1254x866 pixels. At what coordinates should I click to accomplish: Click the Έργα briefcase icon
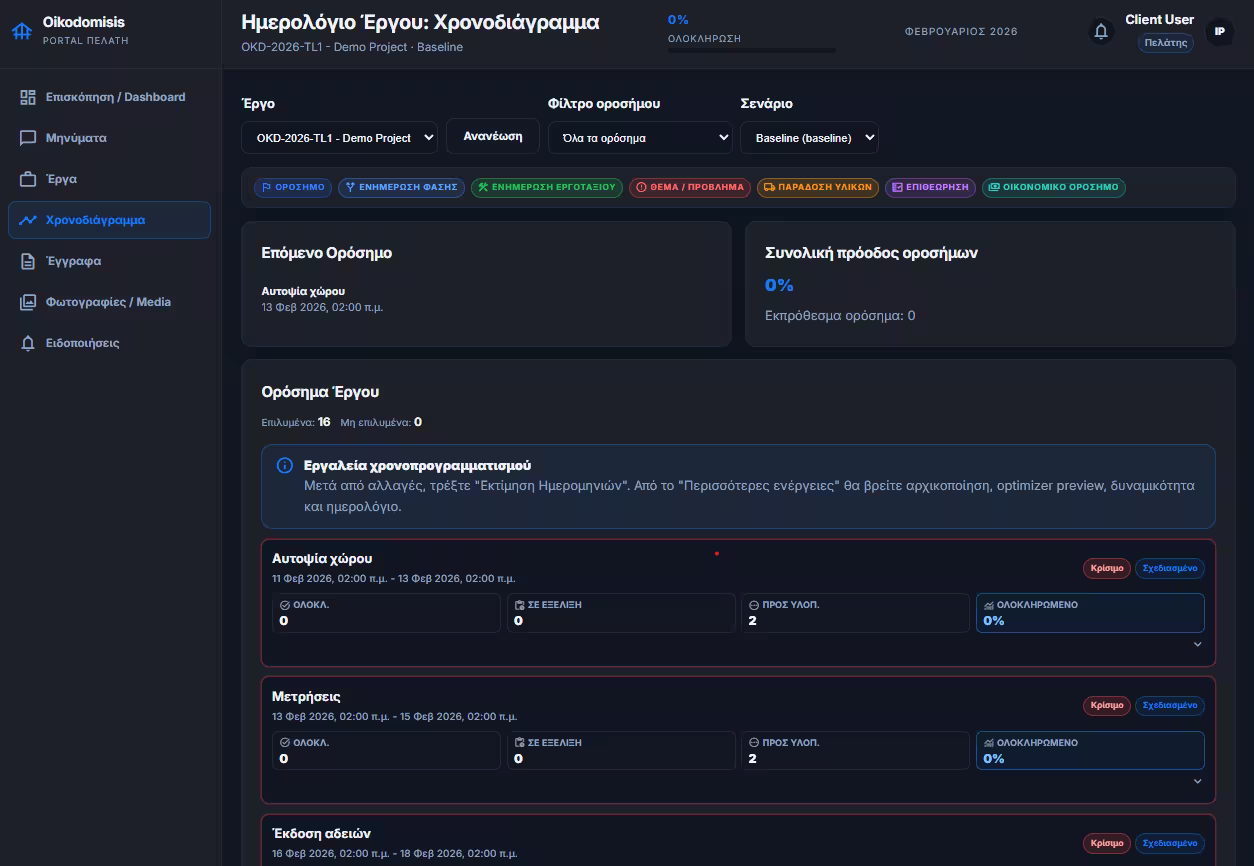(x=28, y=179)
